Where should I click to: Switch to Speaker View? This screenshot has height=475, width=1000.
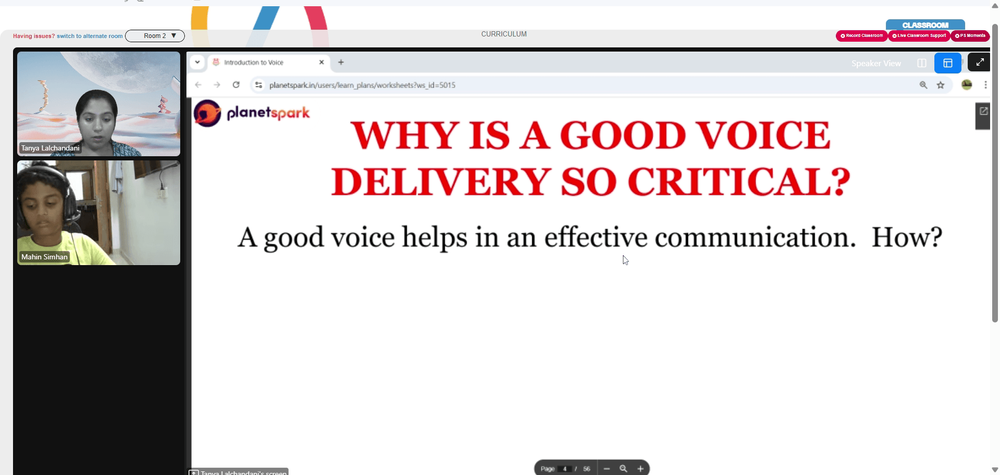tap(876, 63)
